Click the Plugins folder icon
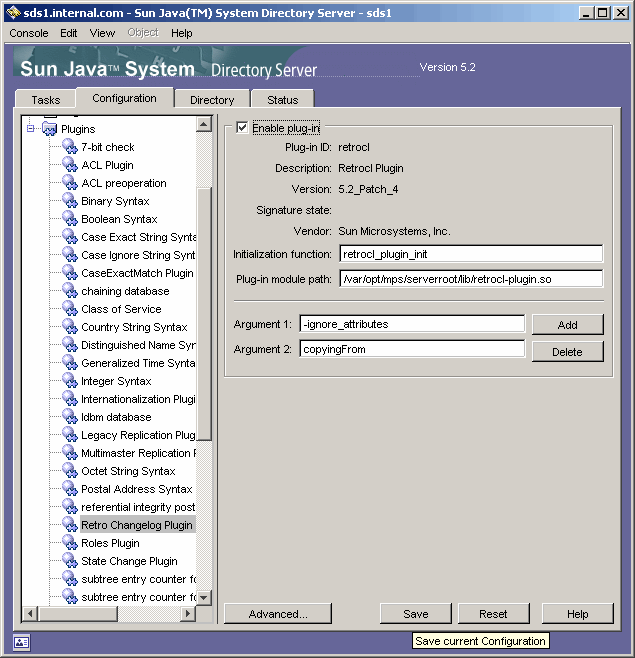Screen dimensions: 635x658 (x=50, y=129)
